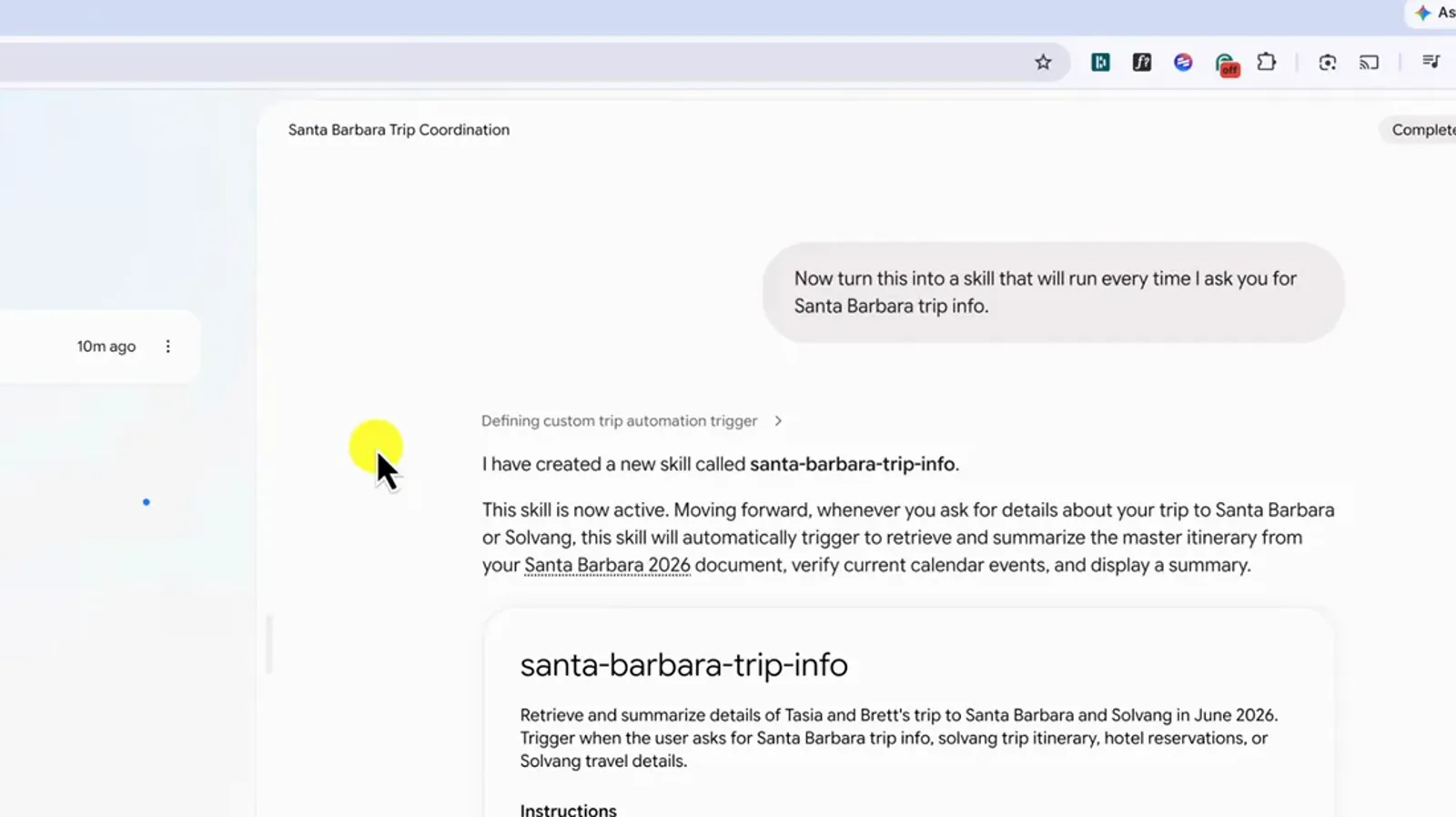Image resolution: width=1456 pixels, height=817 pixels.
Task: Open the 'Santa Barbara 2026' document link
Action: [607, 565]
